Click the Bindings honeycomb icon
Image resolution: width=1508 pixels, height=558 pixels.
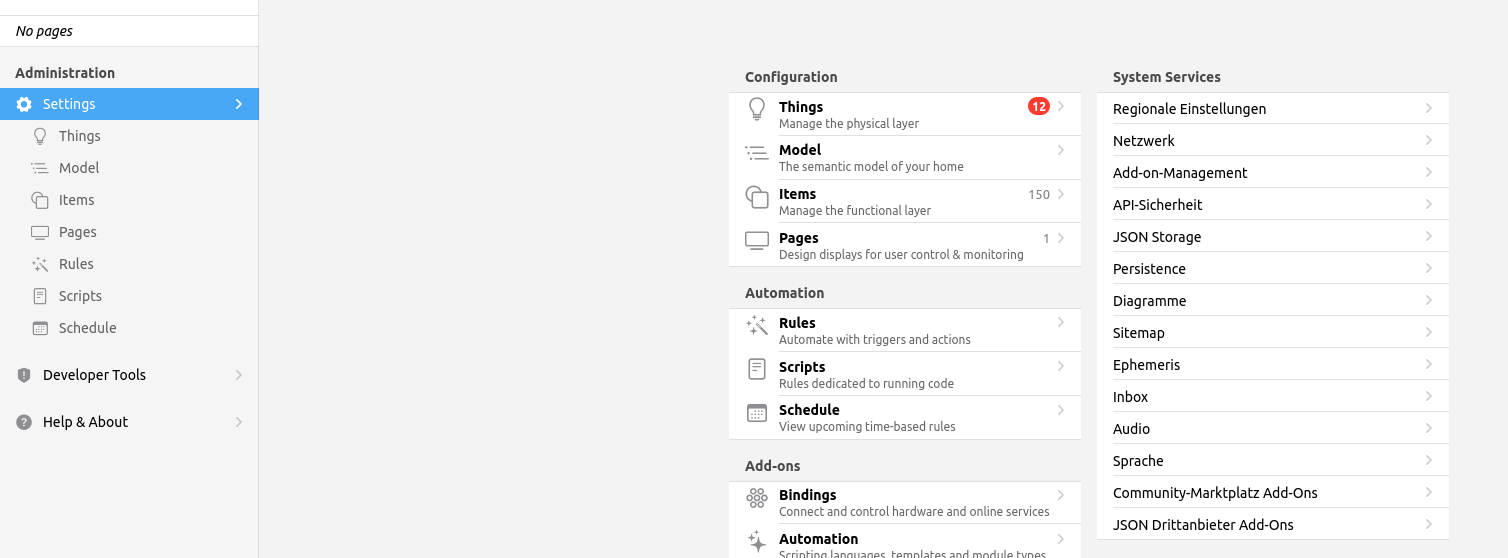point(757,498)
